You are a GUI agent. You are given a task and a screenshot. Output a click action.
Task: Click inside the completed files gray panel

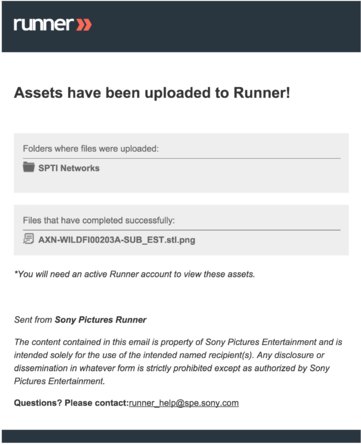[x=181, y=230]
